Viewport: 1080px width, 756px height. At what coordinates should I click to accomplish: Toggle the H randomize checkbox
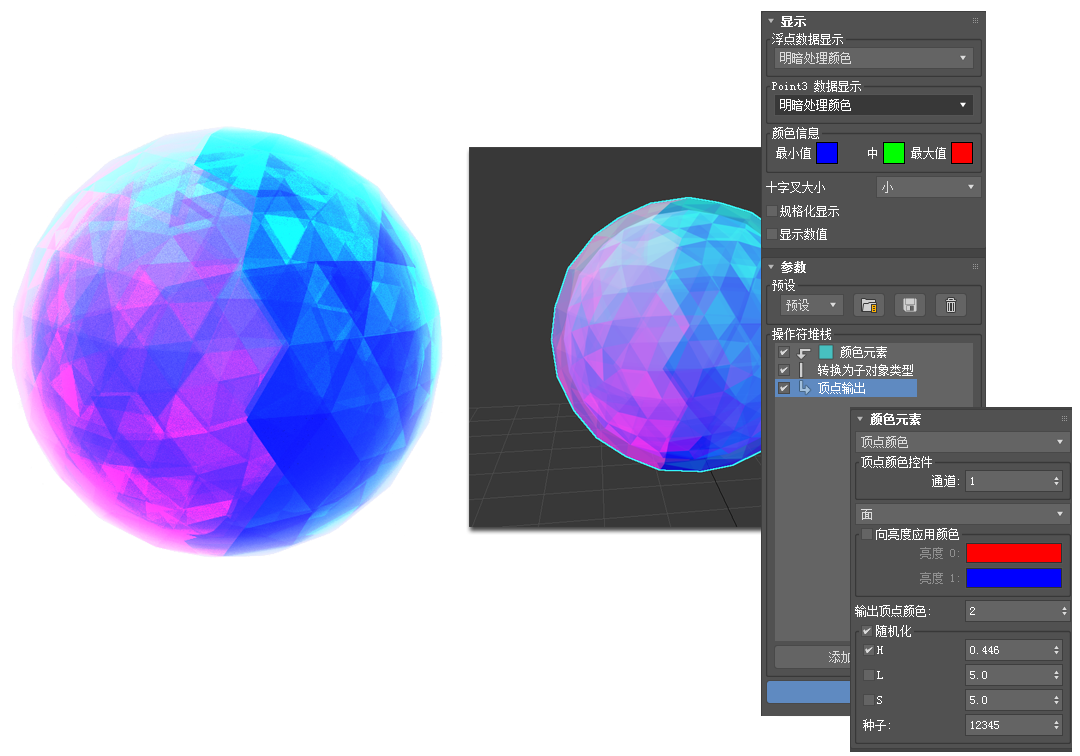pyautogui.click(x=869, y=650)
